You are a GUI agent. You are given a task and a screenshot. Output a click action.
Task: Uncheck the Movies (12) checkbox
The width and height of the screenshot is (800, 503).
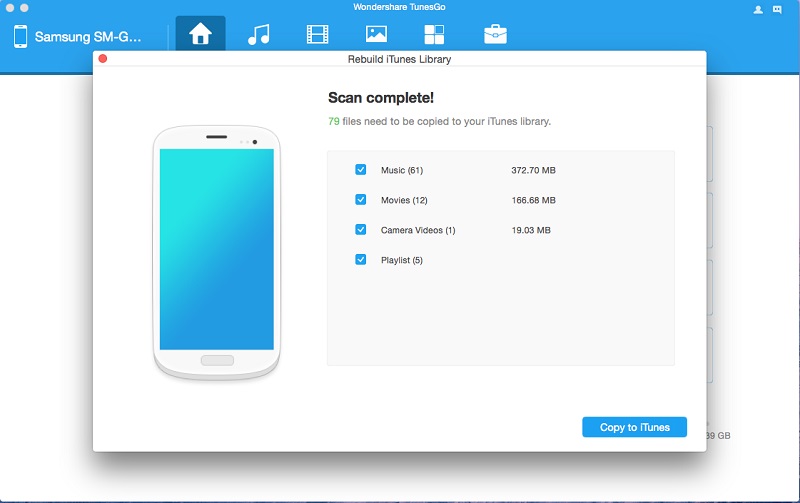coord(361,200)
